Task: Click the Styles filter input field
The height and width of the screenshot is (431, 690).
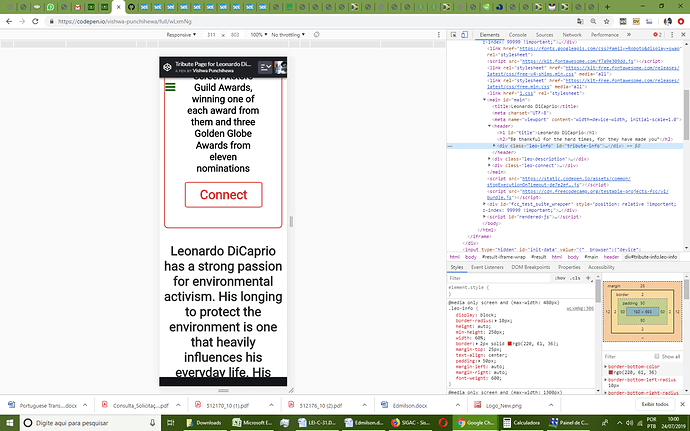Action: 499,278
